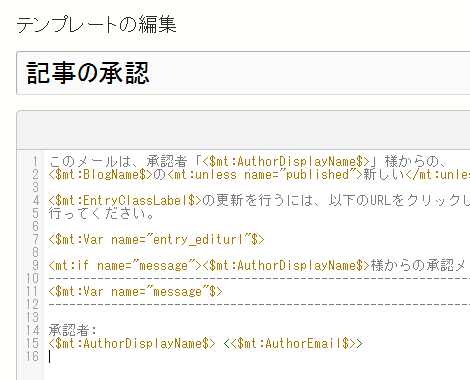470x380 pixels.
Task: Click <$mt:AuthorDisplayName$> on line 15
Action: pyautogui.click(x=132, y=344)
